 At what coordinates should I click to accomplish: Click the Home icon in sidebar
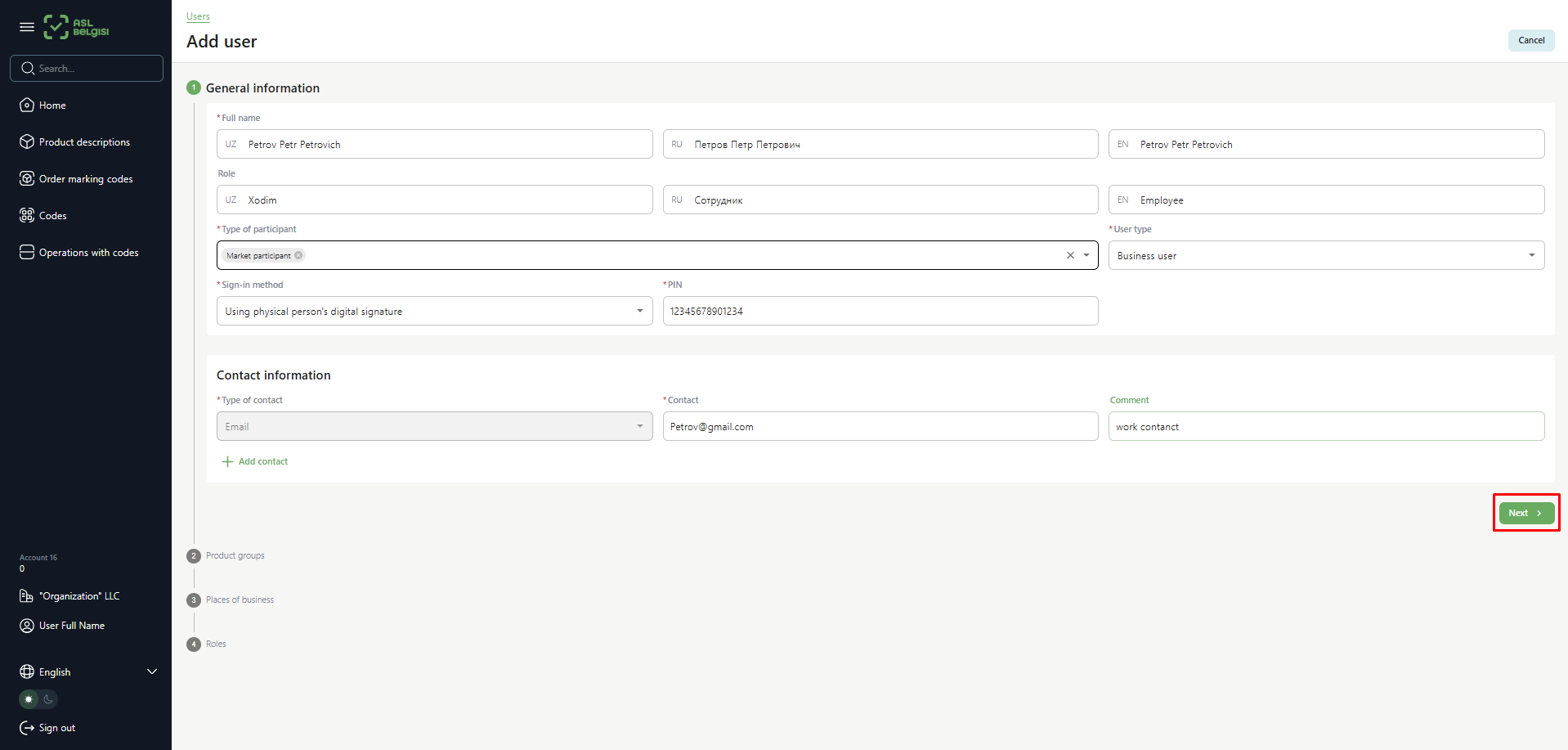pyautogui.click(x=27, y=106)
